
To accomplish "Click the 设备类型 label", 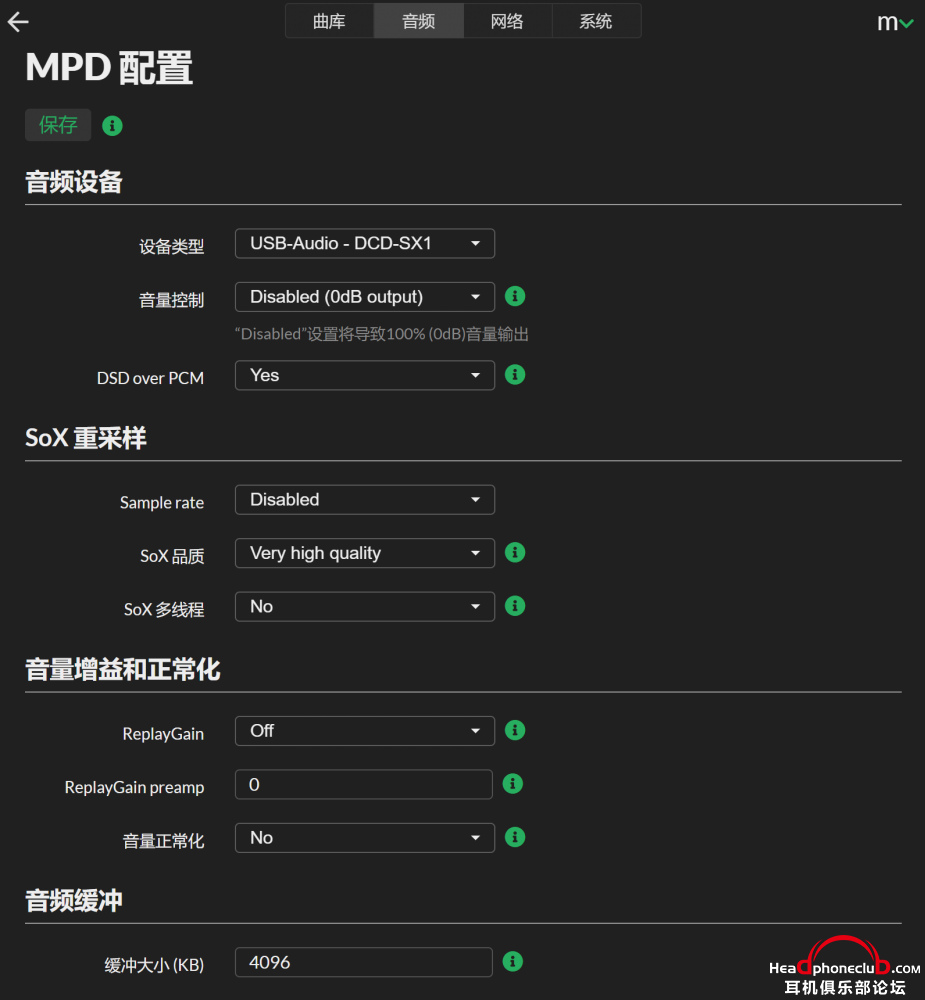I will tap(172, 246).
